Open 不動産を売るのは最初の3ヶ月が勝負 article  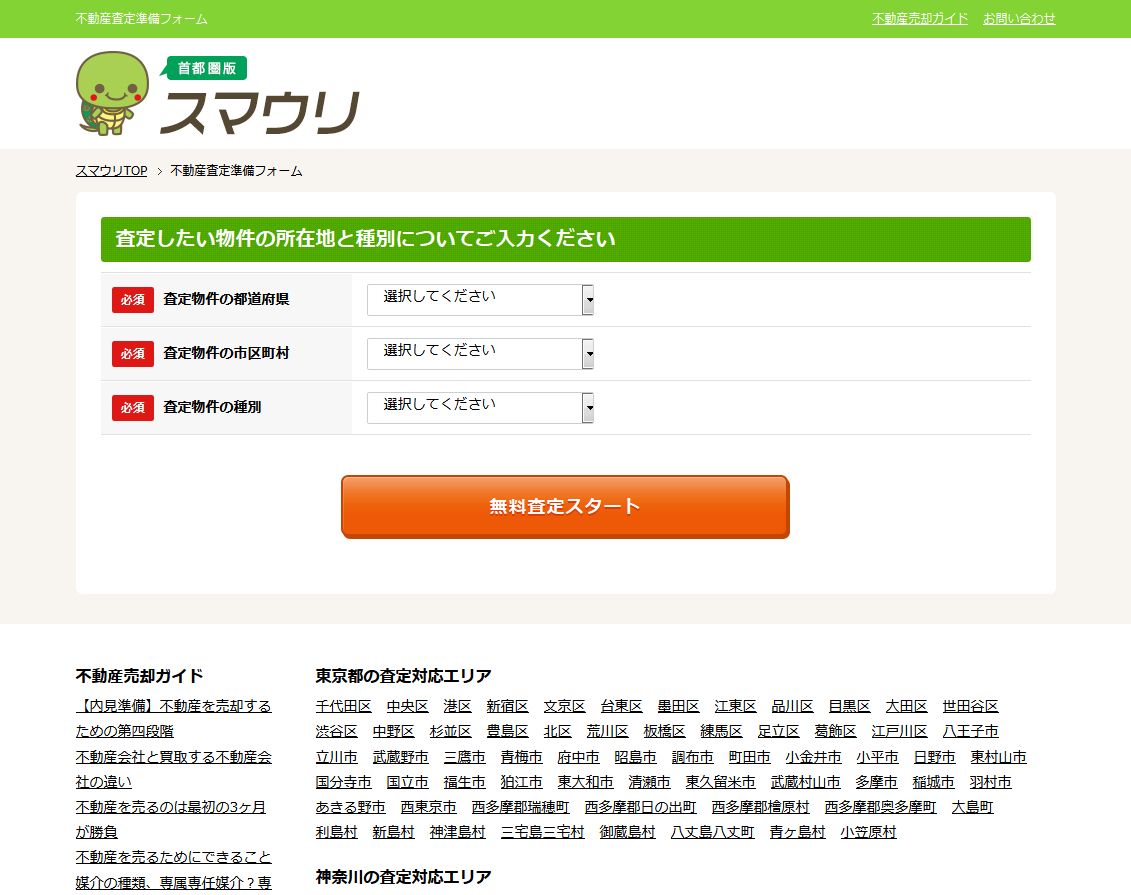[x=171, y=819]
